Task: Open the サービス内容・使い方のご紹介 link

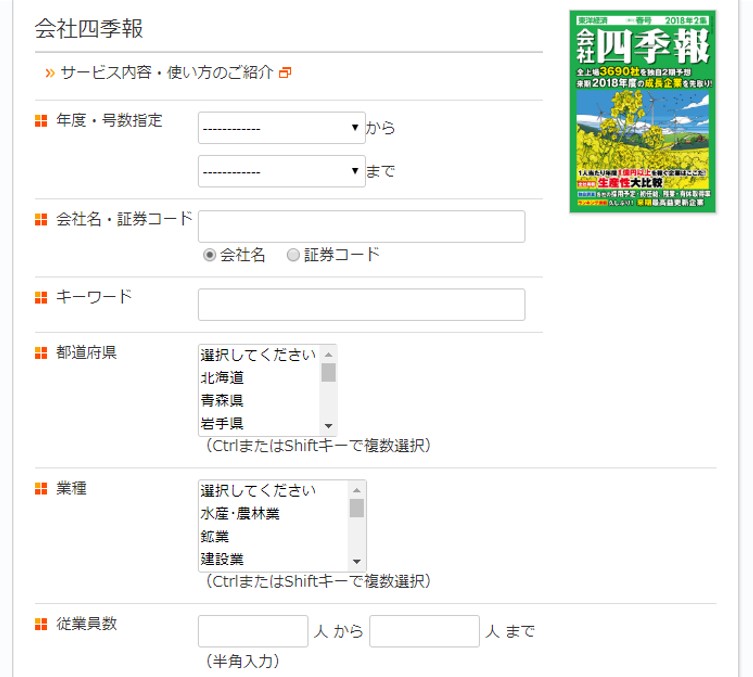Action: point(167,73)
